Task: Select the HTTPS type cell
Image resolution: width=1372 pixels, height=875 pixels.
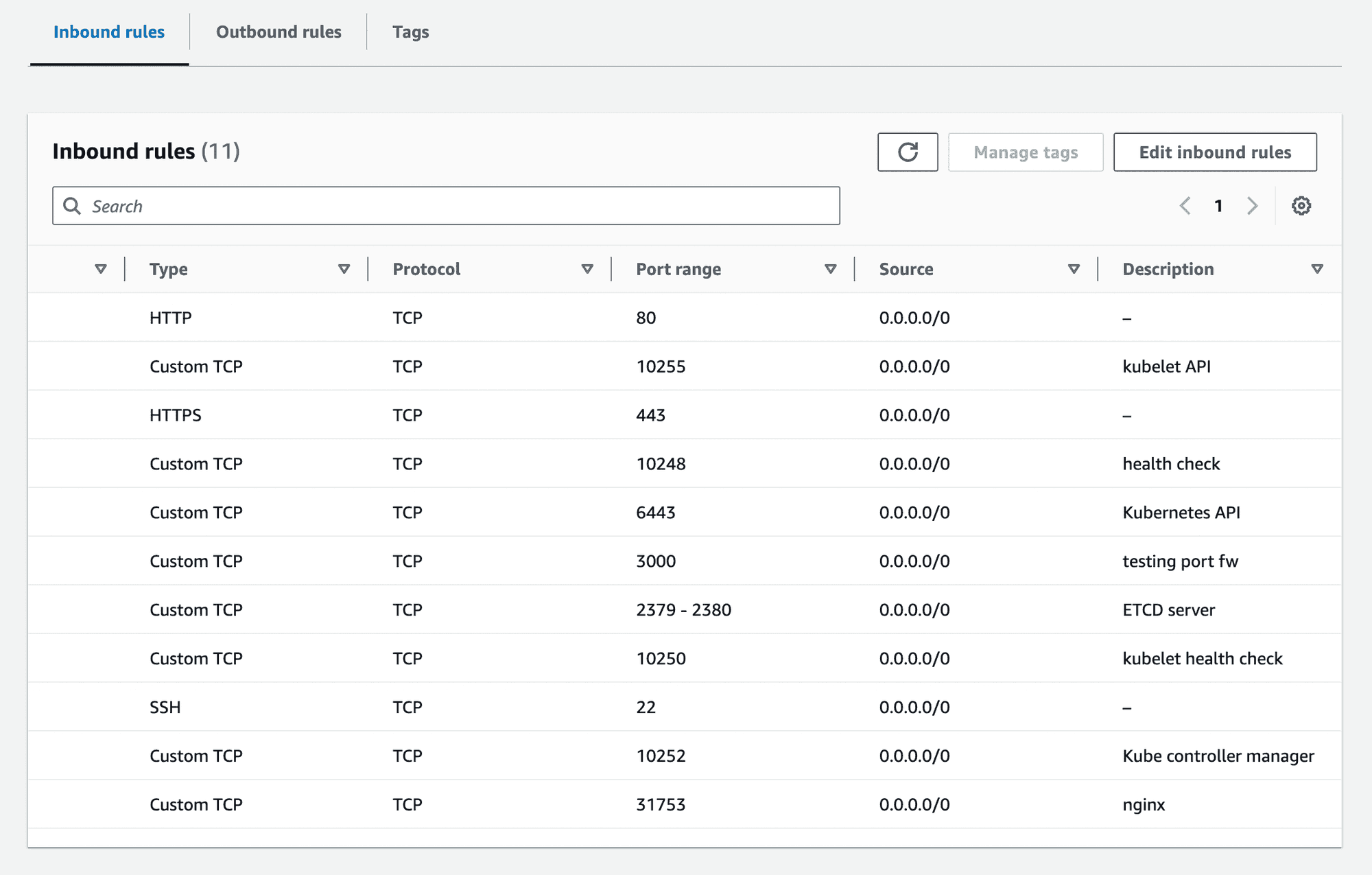Action: [176, 415]
